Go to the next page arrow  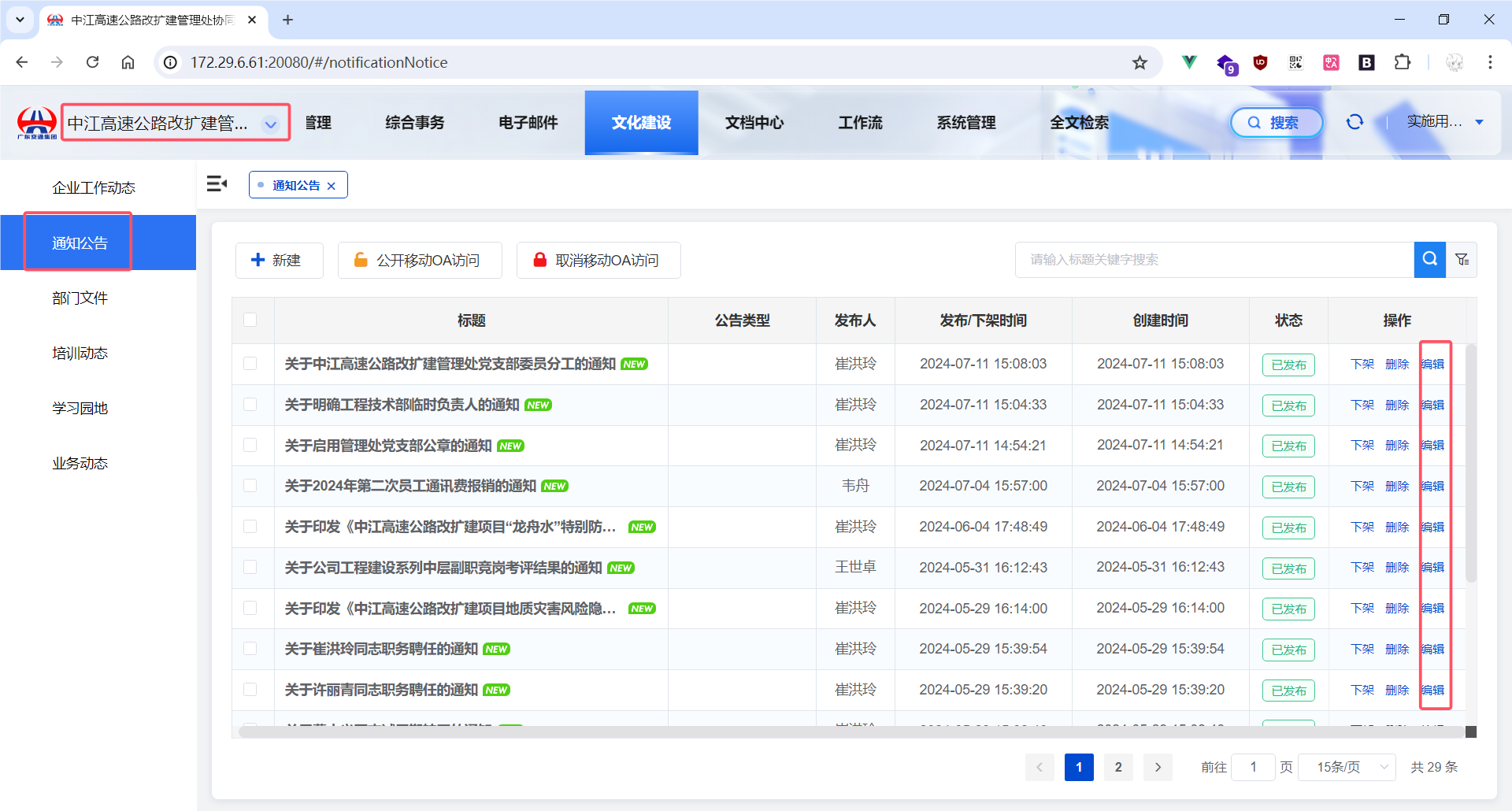pyautogui.click(x=1158, y=767)
